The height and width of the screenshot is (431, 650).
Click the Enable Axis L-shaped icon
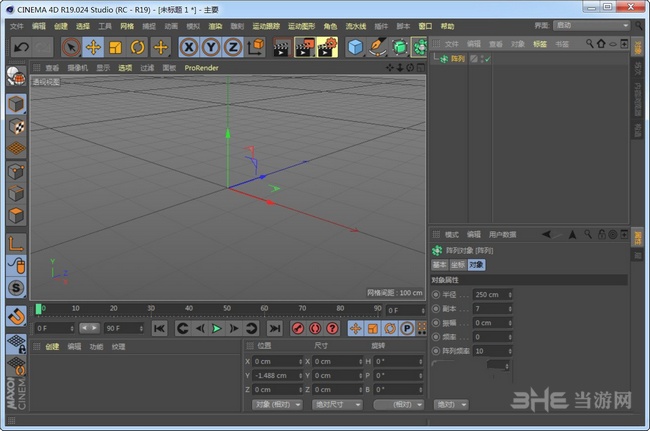16,244
